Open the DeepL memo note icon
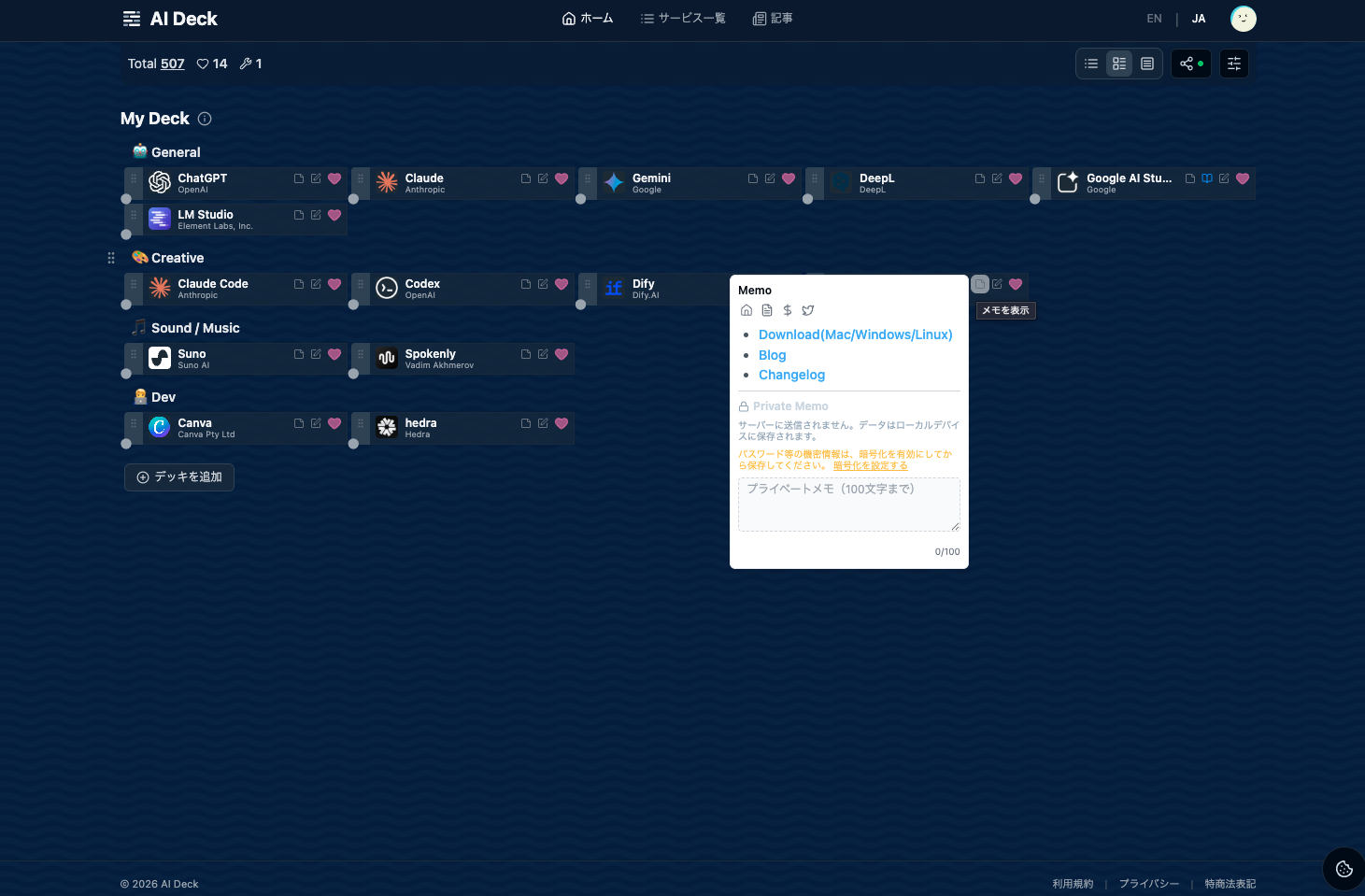Screen dimensions: 1365x896 (980, 178)
